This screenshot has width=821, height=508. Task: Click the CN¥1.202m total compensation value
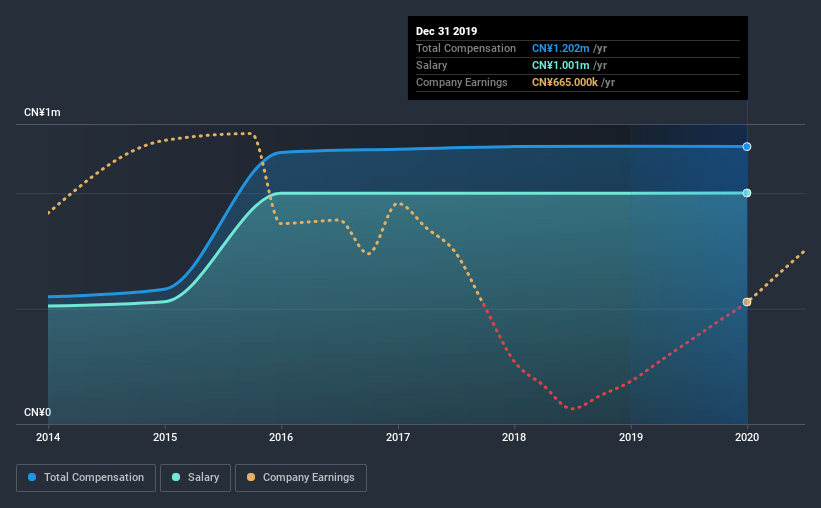(x=561, y=48)
